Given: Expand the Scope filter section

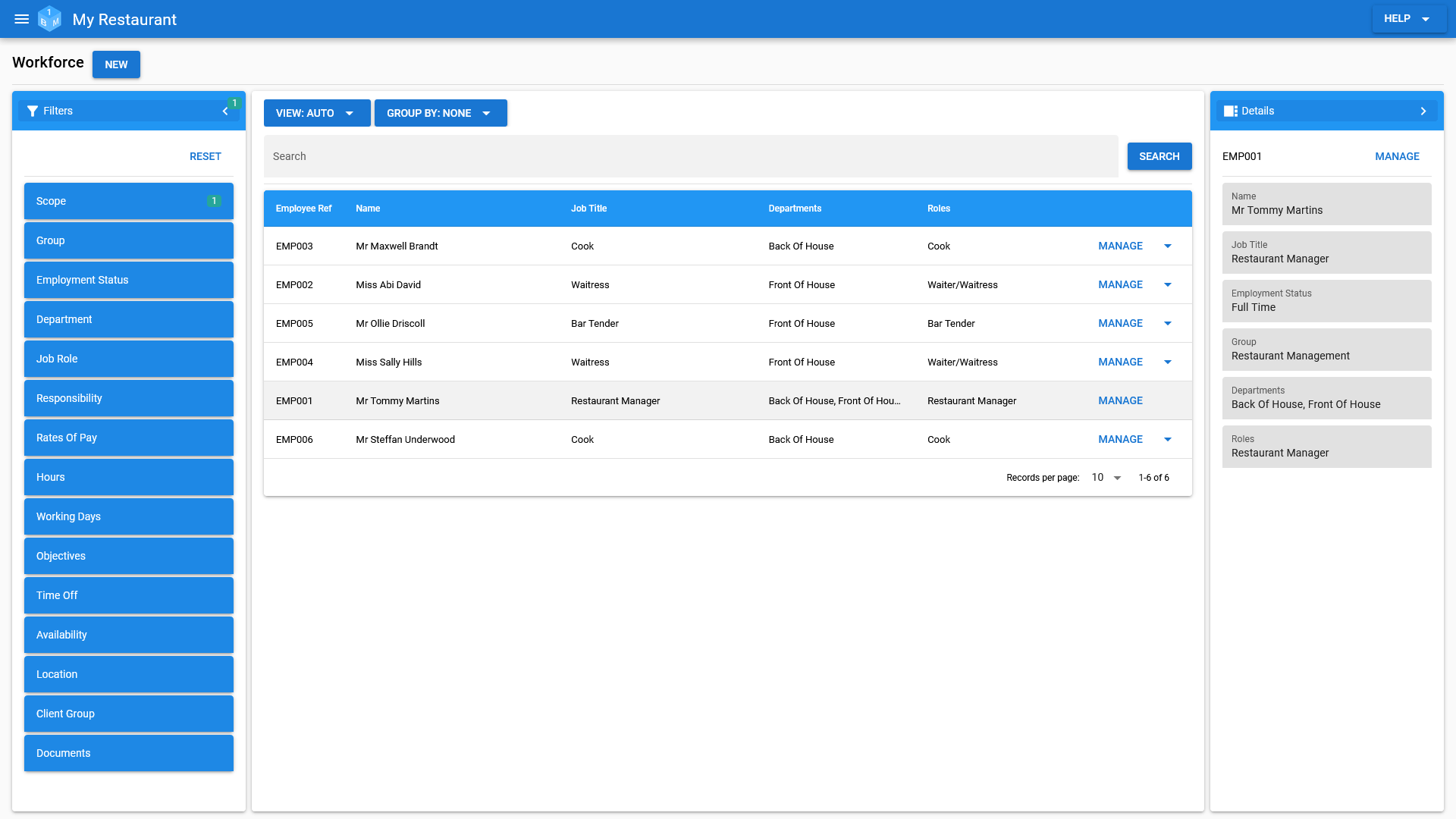Looking at the screenshot, I should pyautogui.click(x=129, y=201).
